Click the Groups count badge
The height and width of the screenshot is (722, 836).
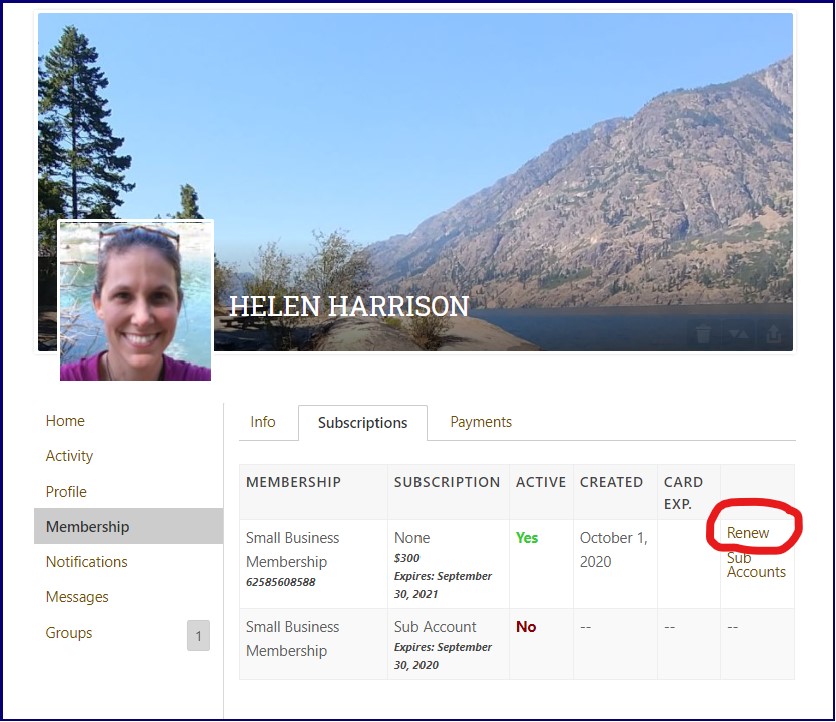[198, 636]
